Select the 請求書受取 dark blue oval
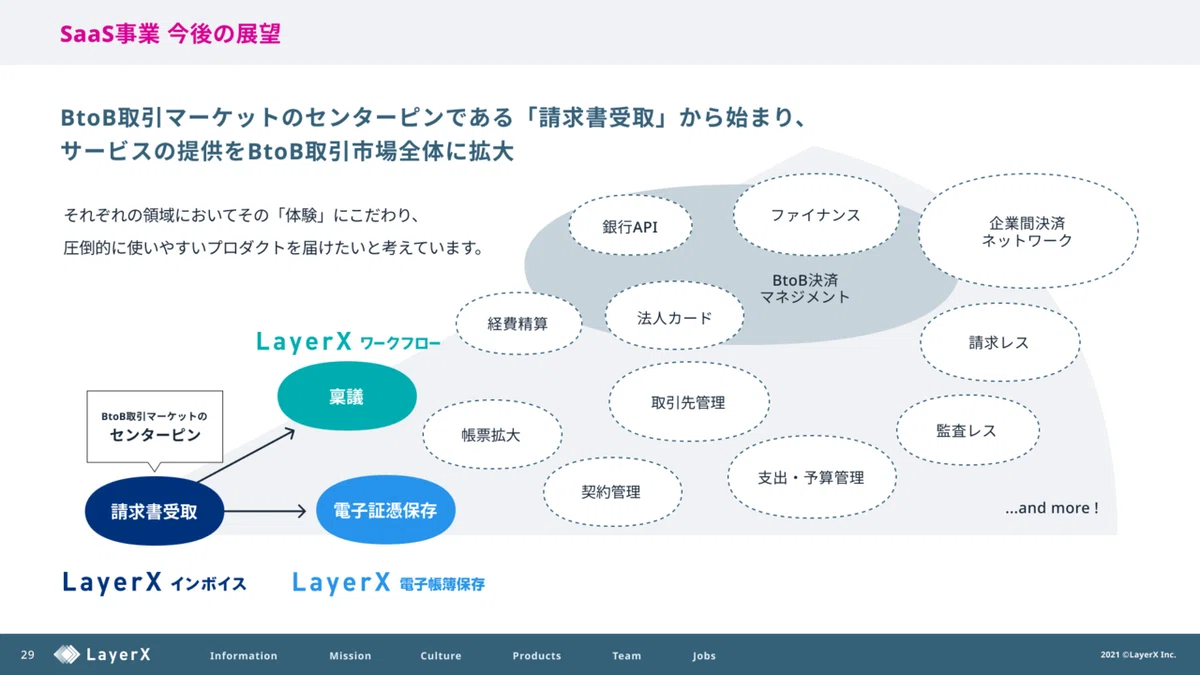Screen dimensions: 1200x675 click(x=154, y=512)
